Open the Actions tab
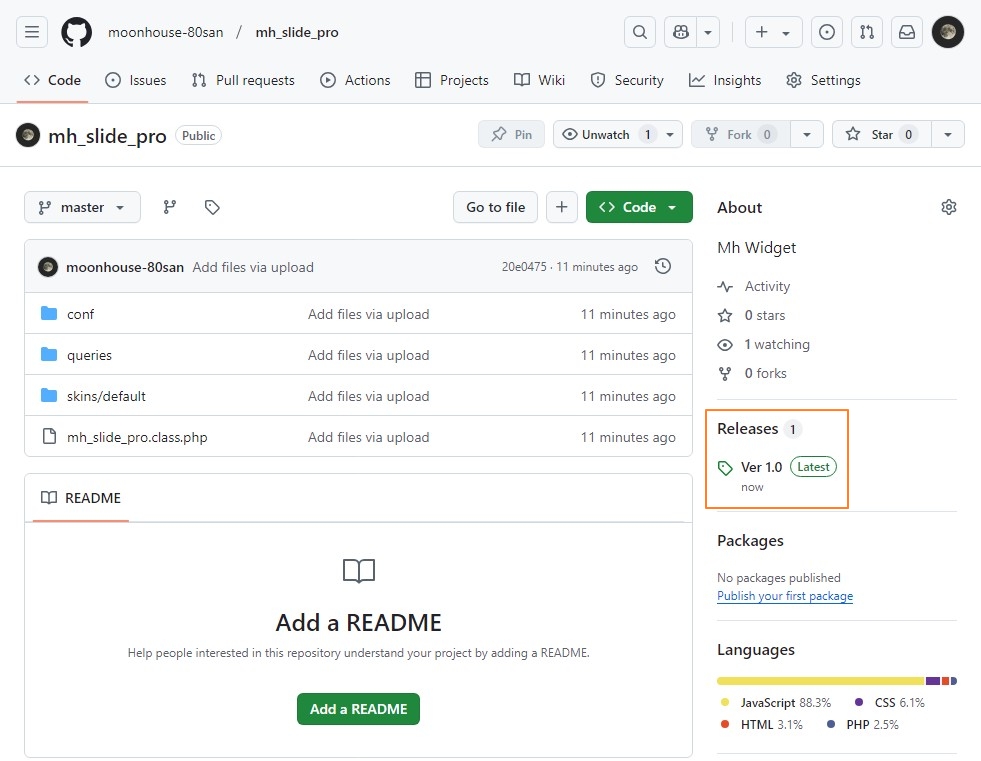The height and width of the screenshot is (761, 981). [355, 80]
